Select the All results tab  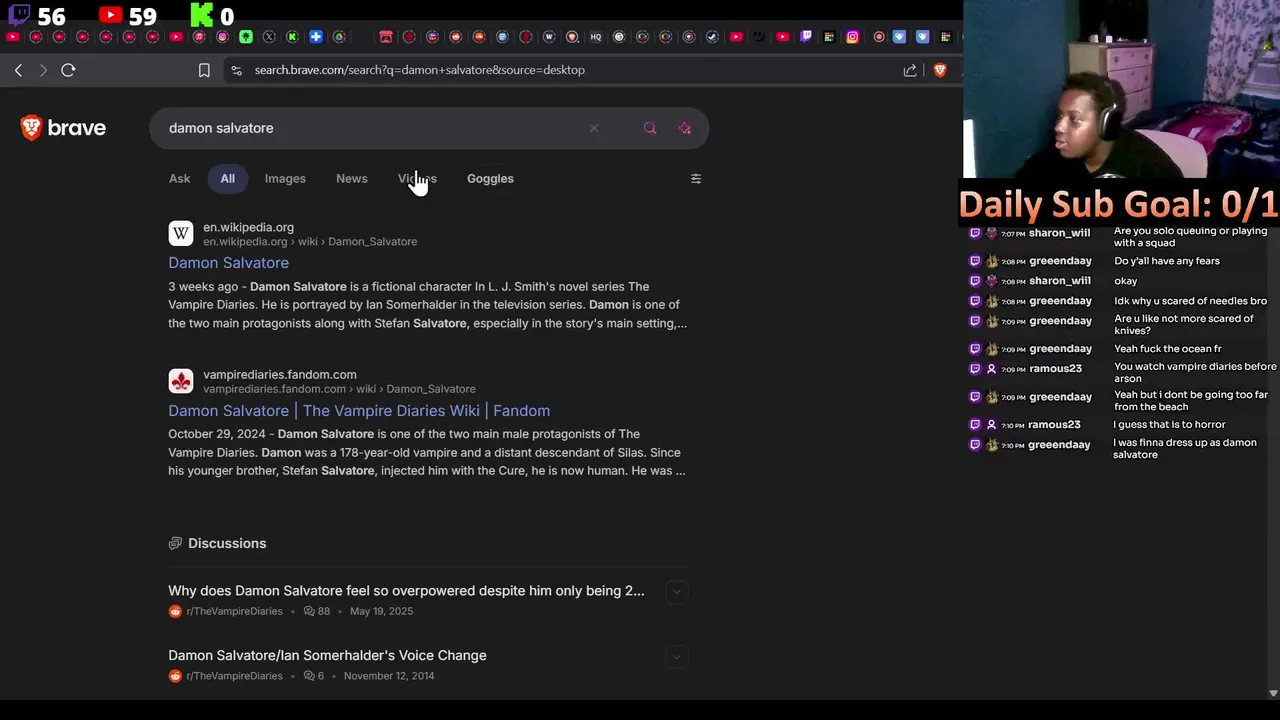[x=228, y=178]
